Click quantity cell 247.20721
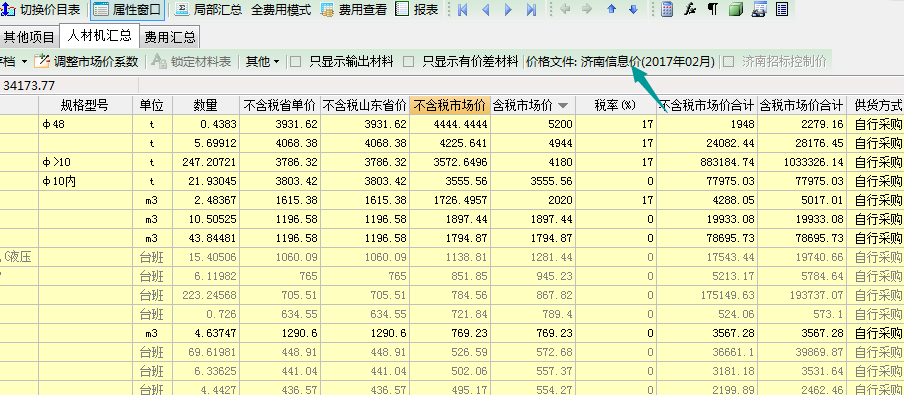Viewport: 904px width, 395px height. pyautogui.click(x=205, y=162)
